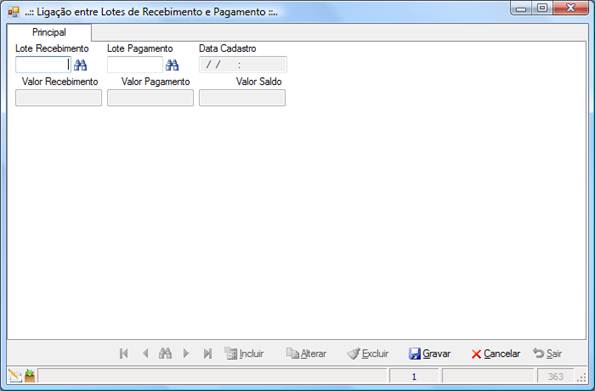Exit with the Sair button
595x391 pixels.
point(547,353)
